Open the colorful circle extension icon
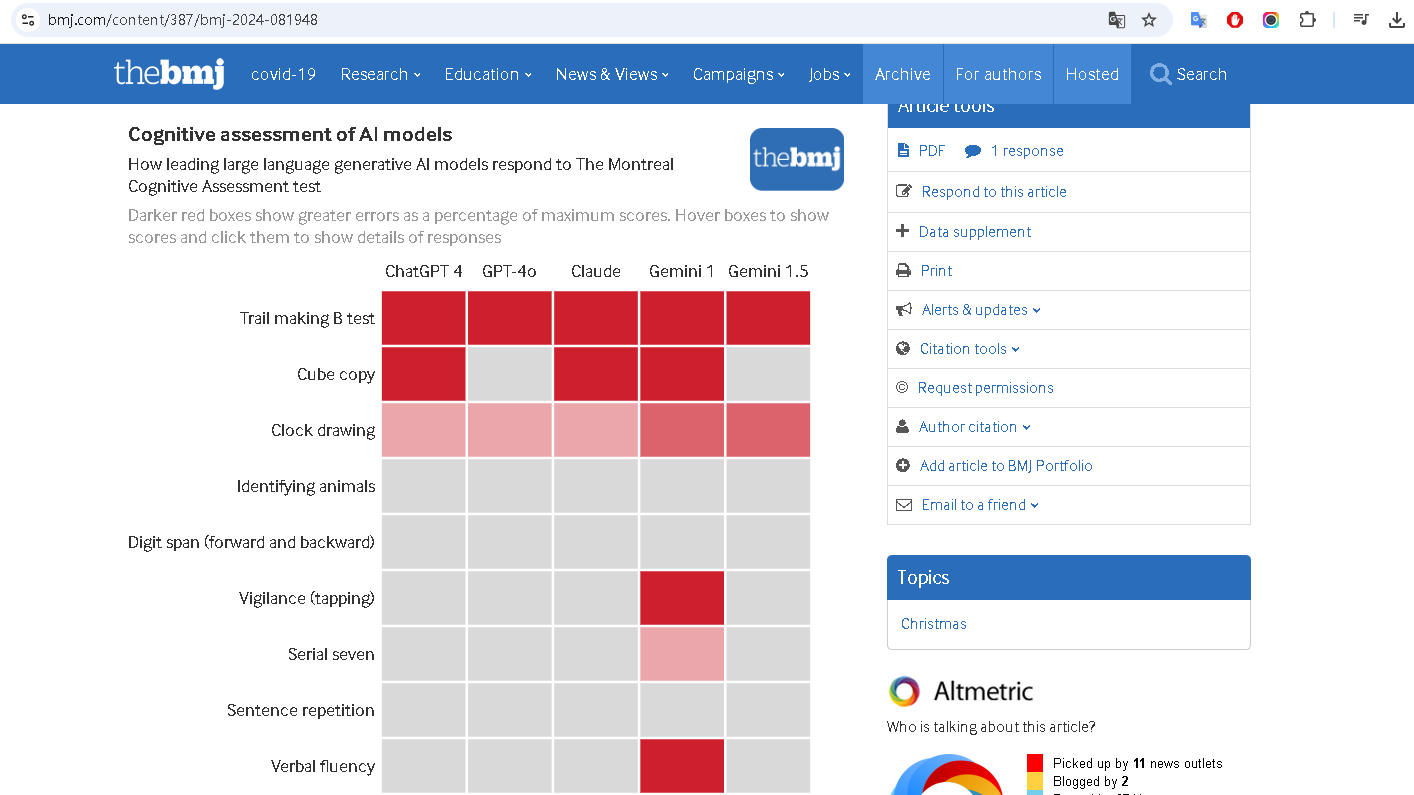1414x795 pixels. [1271, 20]
